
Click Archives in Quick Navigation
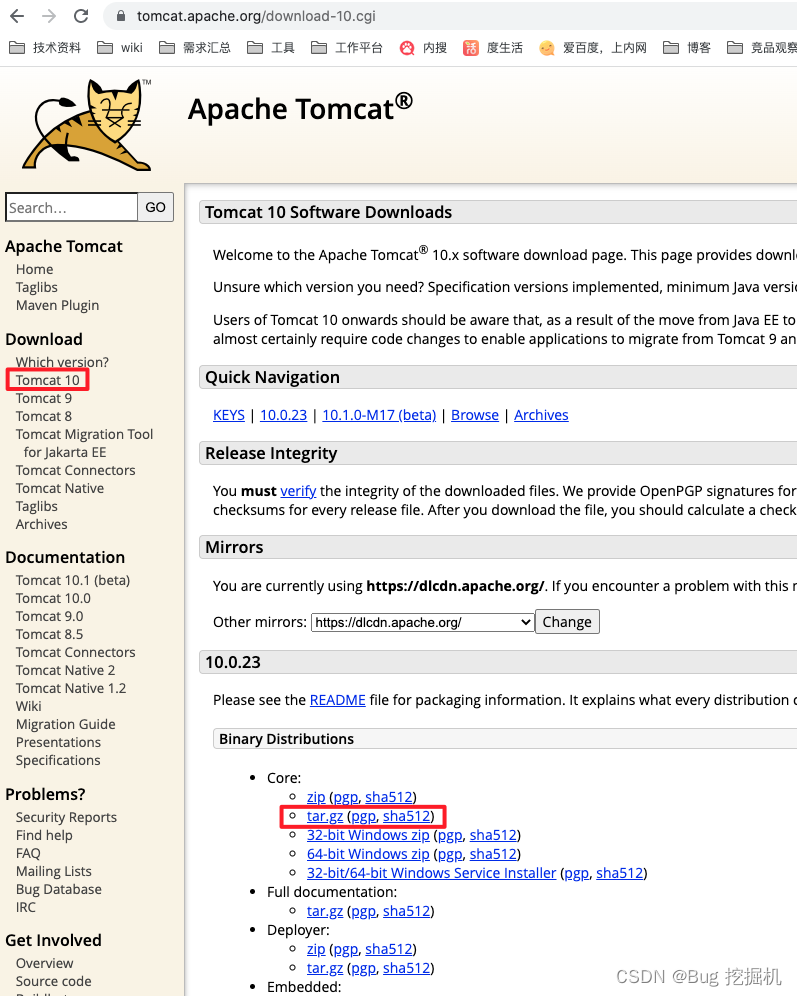pyautogui.click(x=541, y=415)
